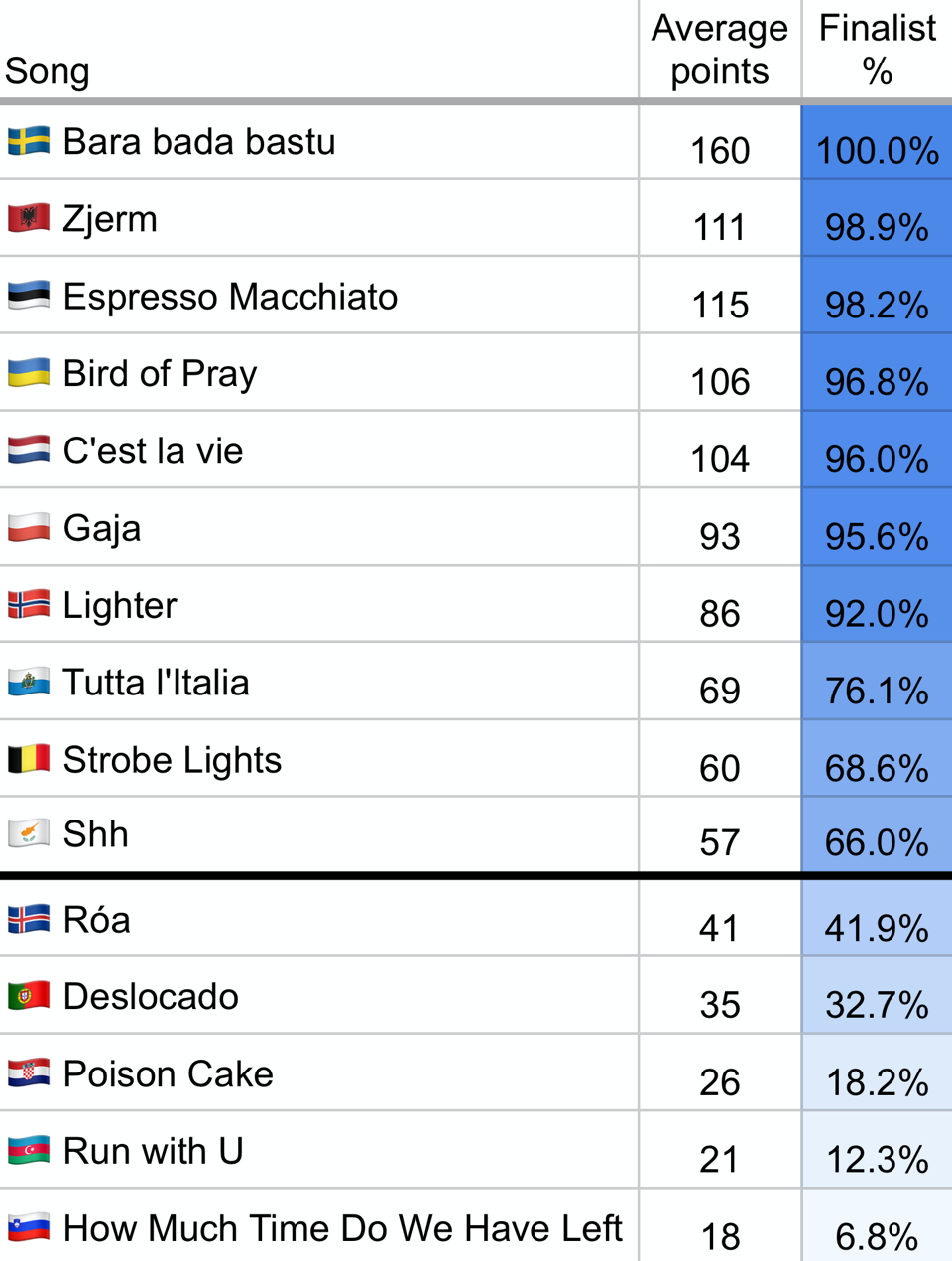
Task: Click the Average points column header
Action: click(720, 50)
